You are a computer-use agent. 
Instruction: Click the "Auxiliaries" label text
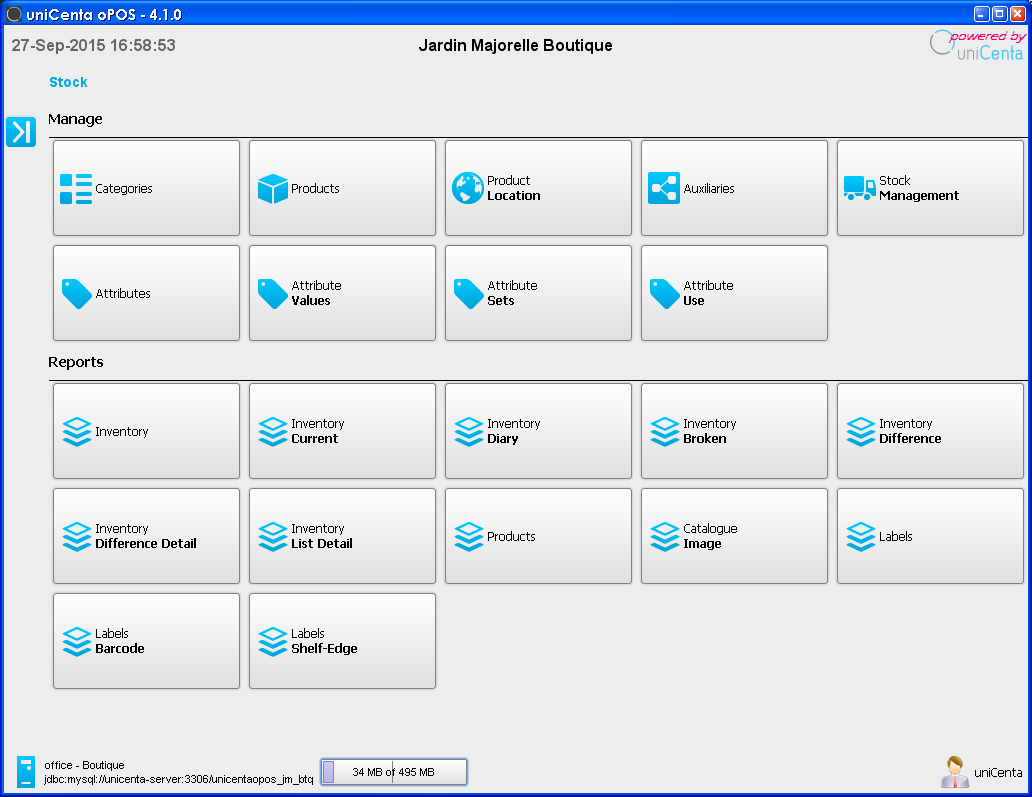pyautogui.click(x=709, y=189)
